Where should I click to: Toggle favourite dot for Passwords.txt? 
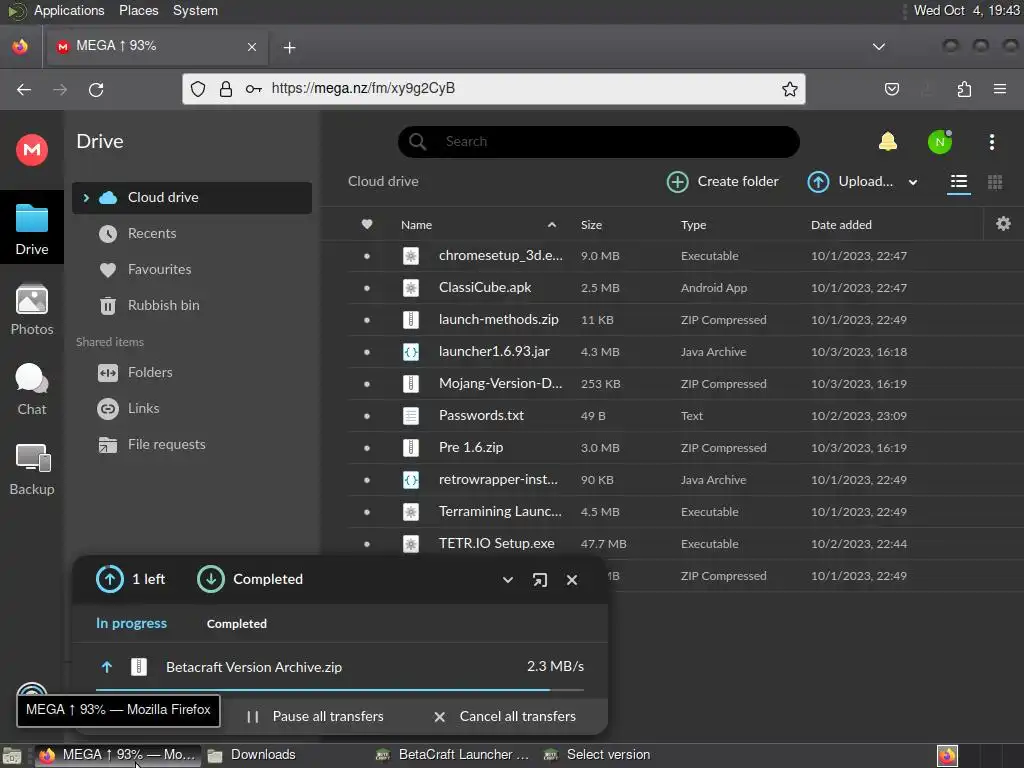pos(367,416)
